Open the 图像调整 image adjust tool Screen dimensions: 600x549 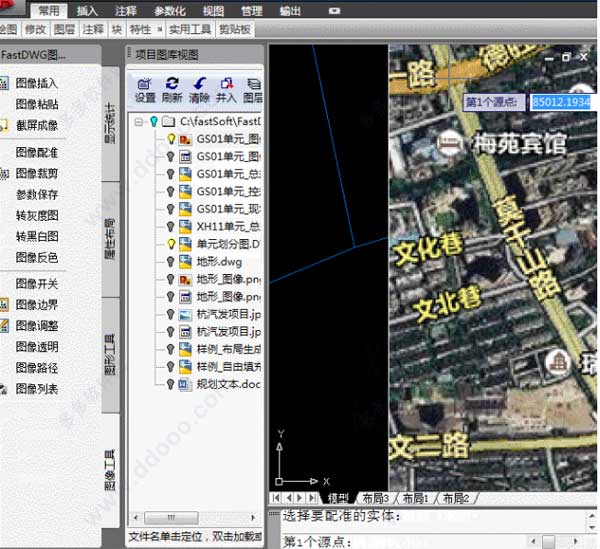pyautogui.click(x=37, y=325)
